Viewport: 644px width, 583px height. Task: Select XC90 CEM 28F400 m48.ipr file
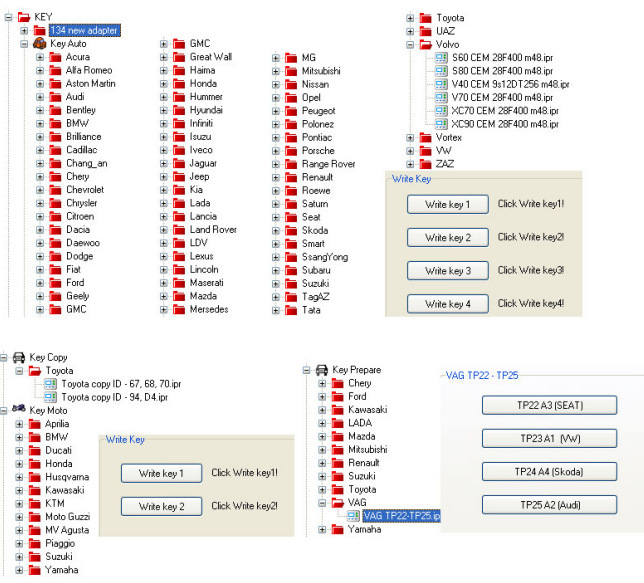pyautogui.click(x=505, y=124)
